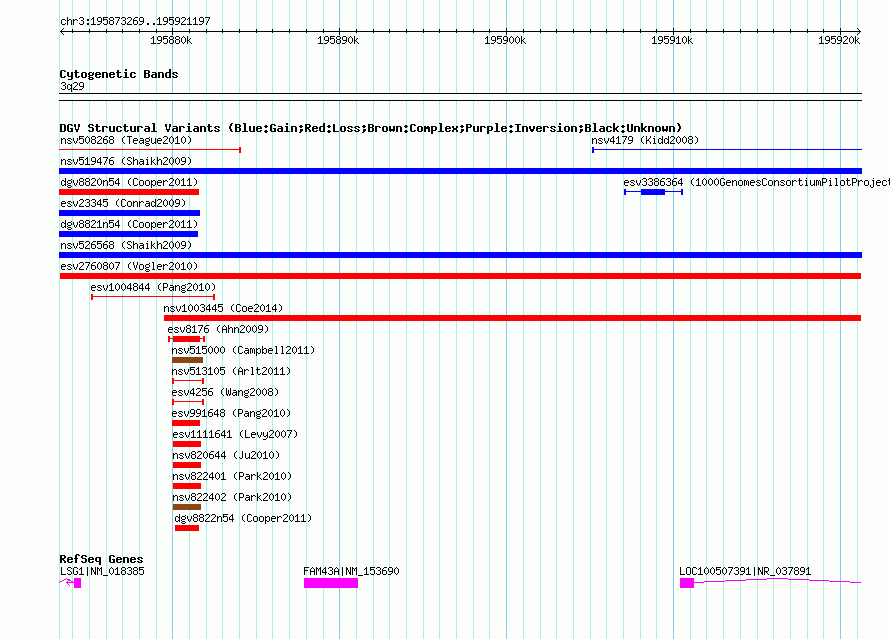Click the esv23345 (Conrad2009) label

(123, 203)
